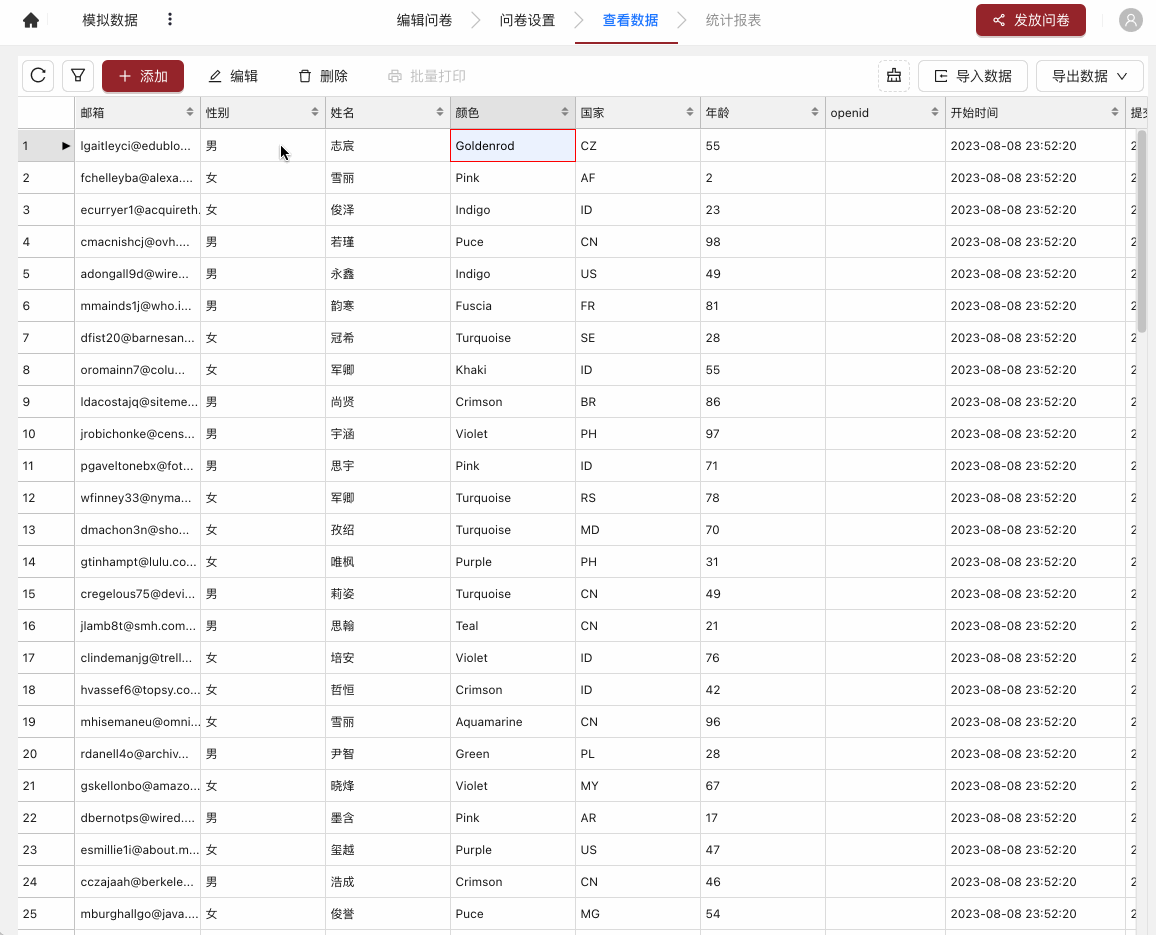Click the age 98 cell
The height and width of the screenshot is (935, 1156).
(762, 242)
